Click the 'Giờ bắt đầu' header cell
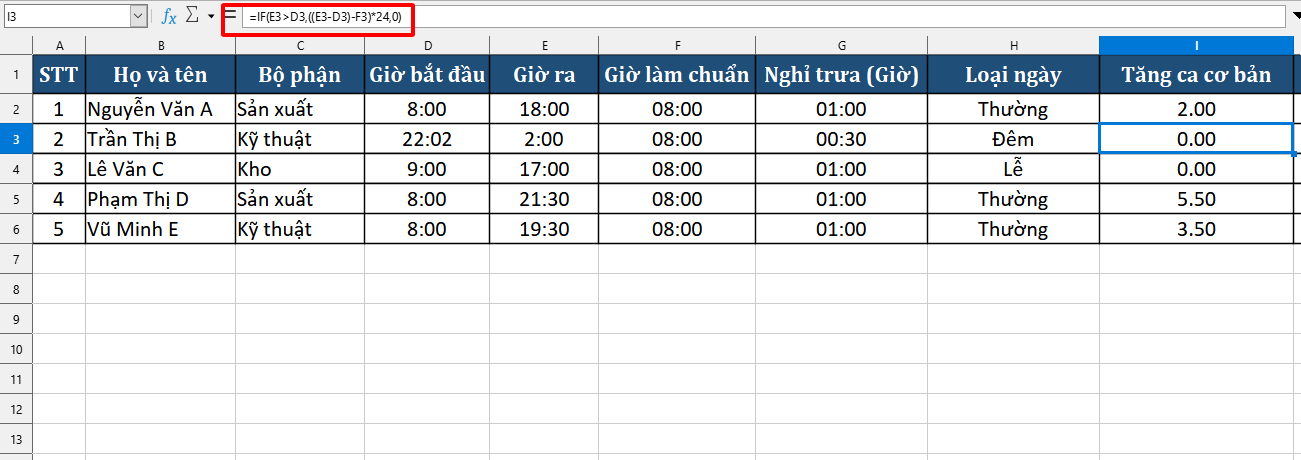The image size is (1301, 460). point(428,75)
